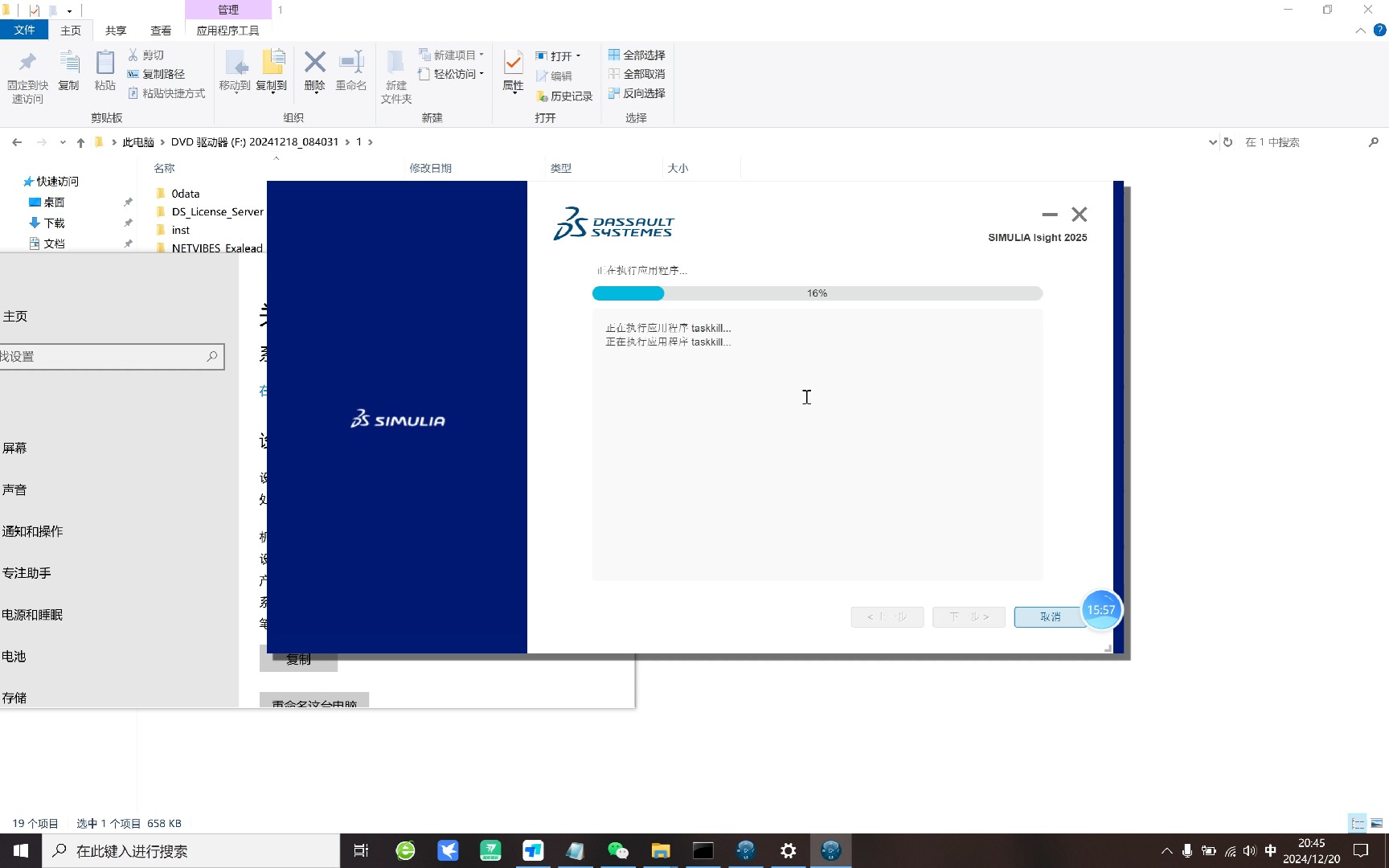This screenshot has width=1389, height=868.
Task: Expand the address bar history dropdown
Action: (x=1212, y=142)
